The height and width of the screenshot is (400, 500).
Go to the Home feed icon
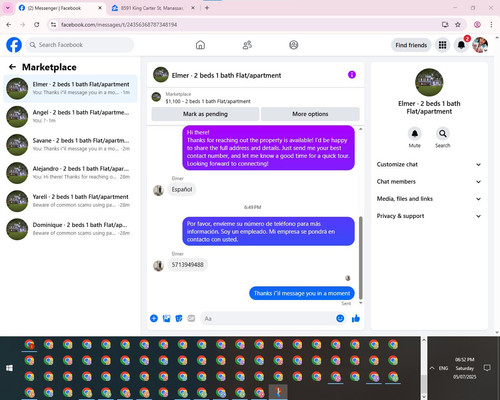tap(200, 45)
